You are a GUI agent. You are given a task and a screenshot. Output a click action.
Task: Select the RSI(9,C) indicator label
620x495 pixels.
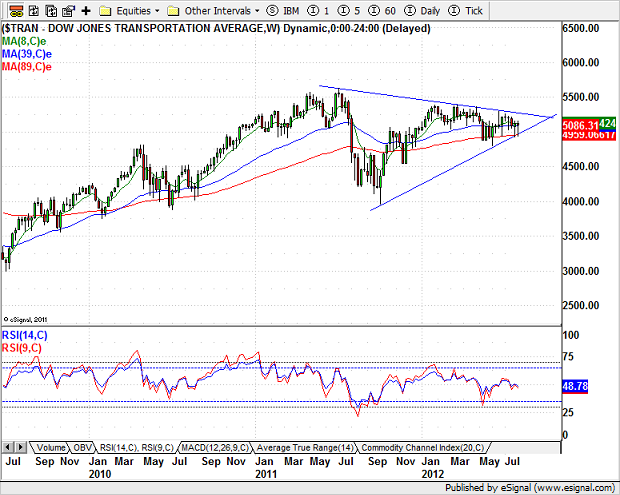click(22, 348)
